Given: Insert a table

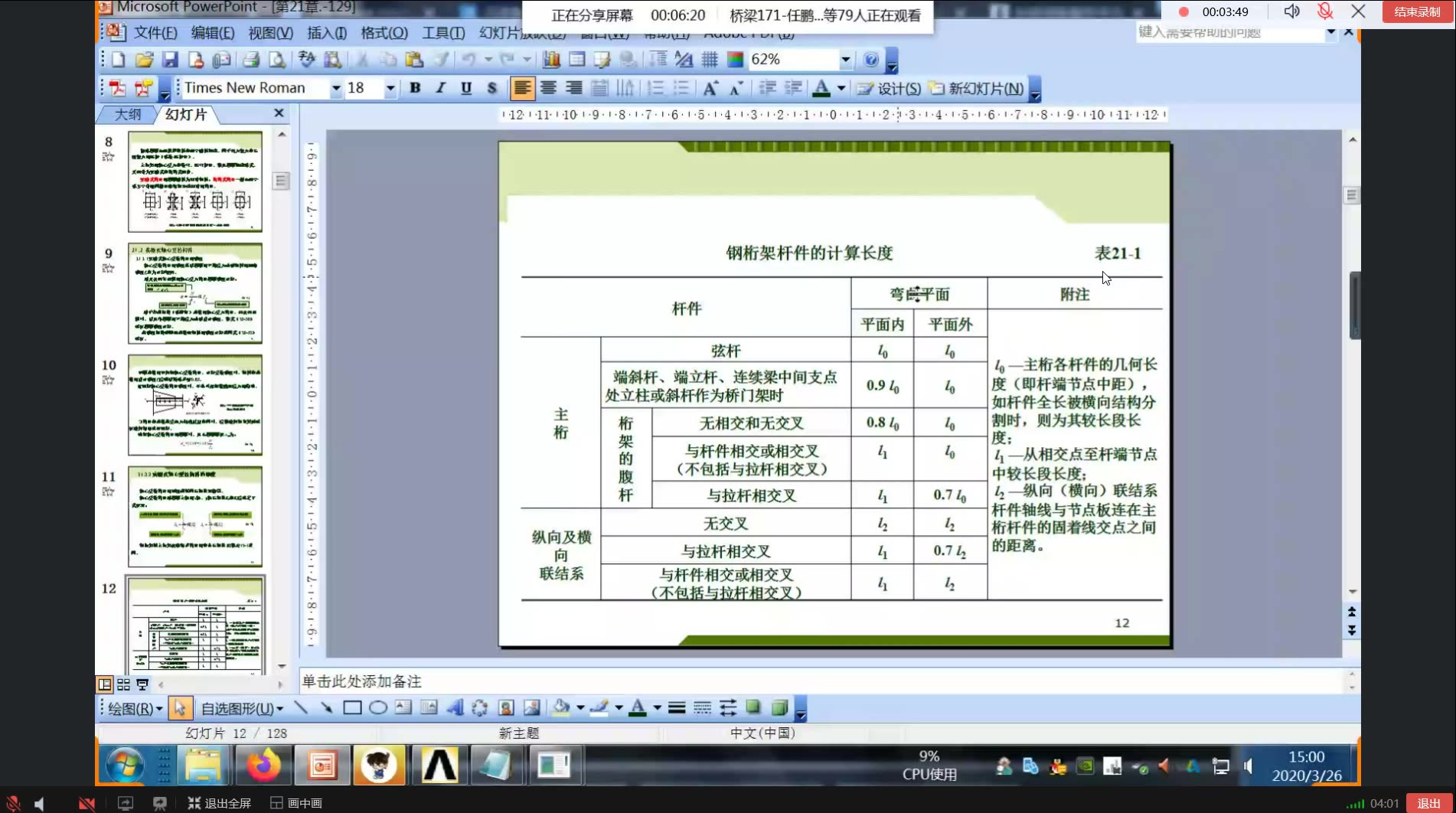Looking at the screenshot, I should [x=577, y=60].
